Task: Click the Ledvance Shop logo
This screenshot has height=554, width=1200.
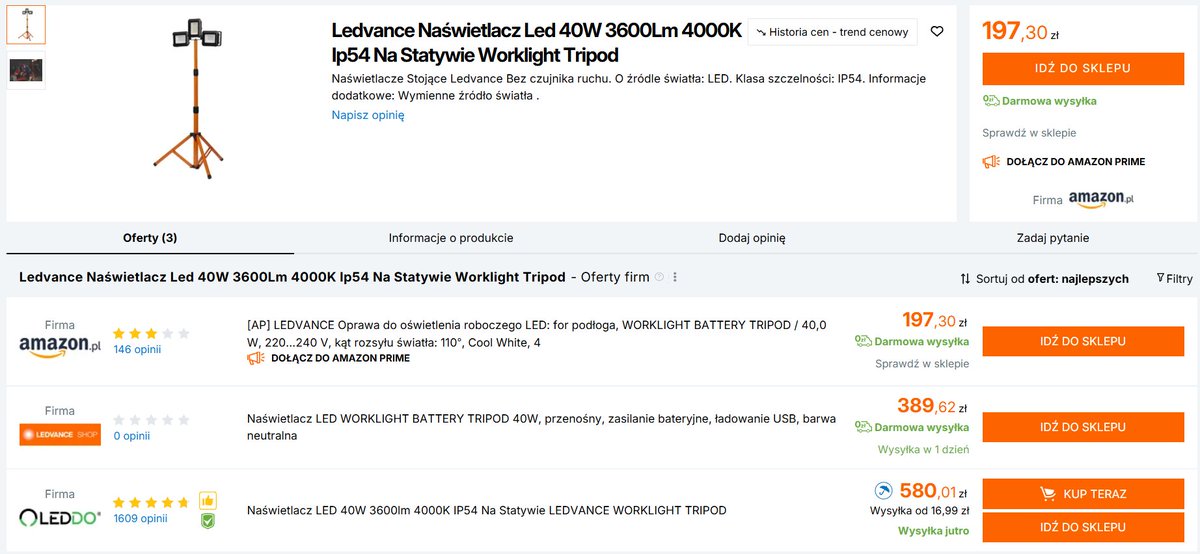Action: click(x=60, y=434)
